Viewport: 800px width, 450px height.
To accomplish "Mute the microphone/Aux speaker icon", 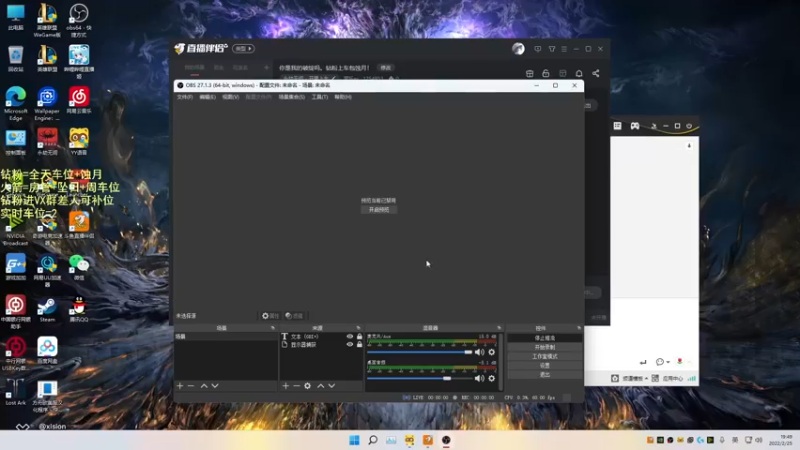I will (x=480, y=352).
